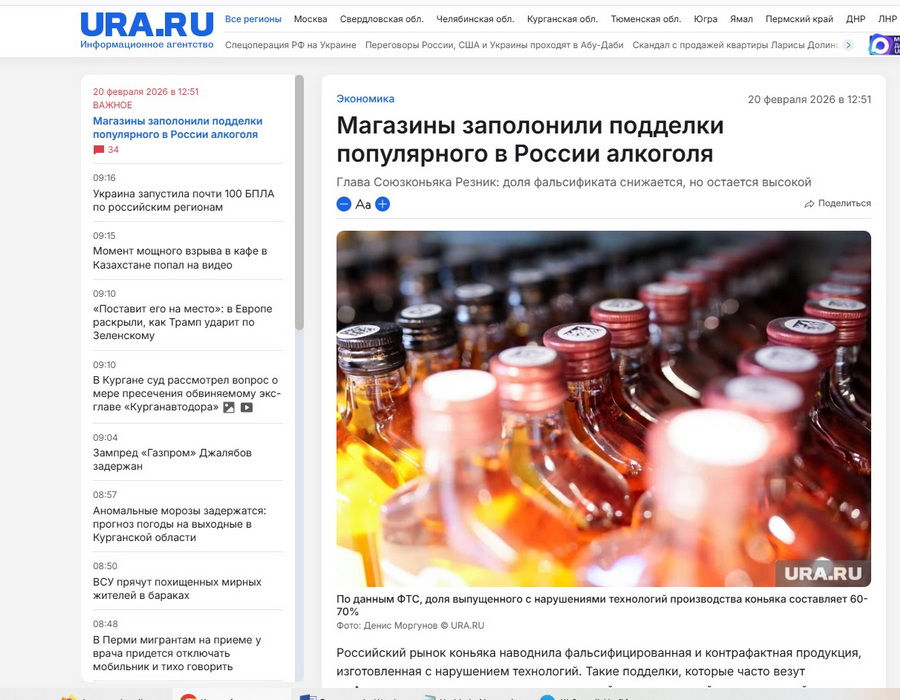This screenshot has height=700, width=900.
Task: Click the purple icon at header right edge
Action: [x=882, y=45]
